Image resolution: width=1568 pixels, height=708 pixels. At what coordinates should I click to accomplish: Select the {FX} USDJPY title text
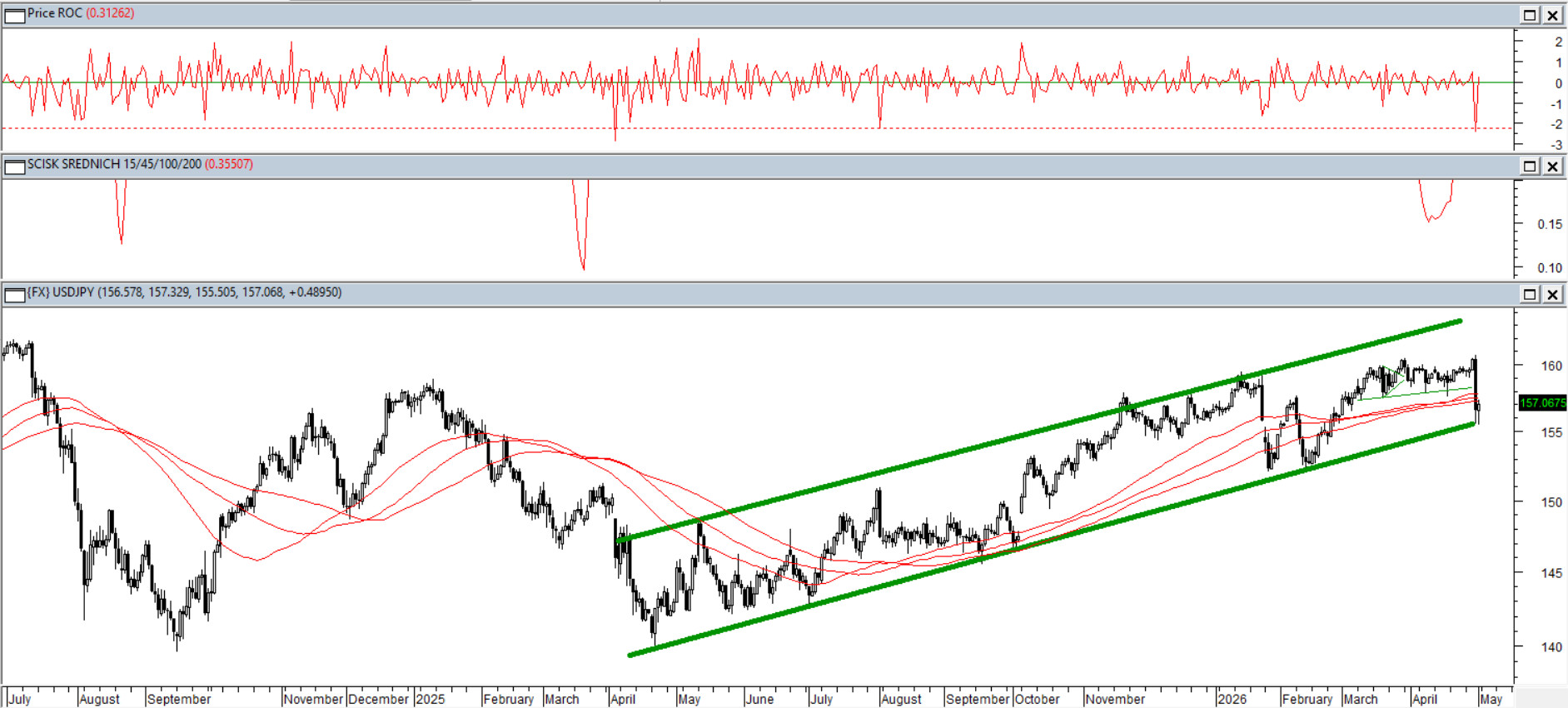click(61, 292)
